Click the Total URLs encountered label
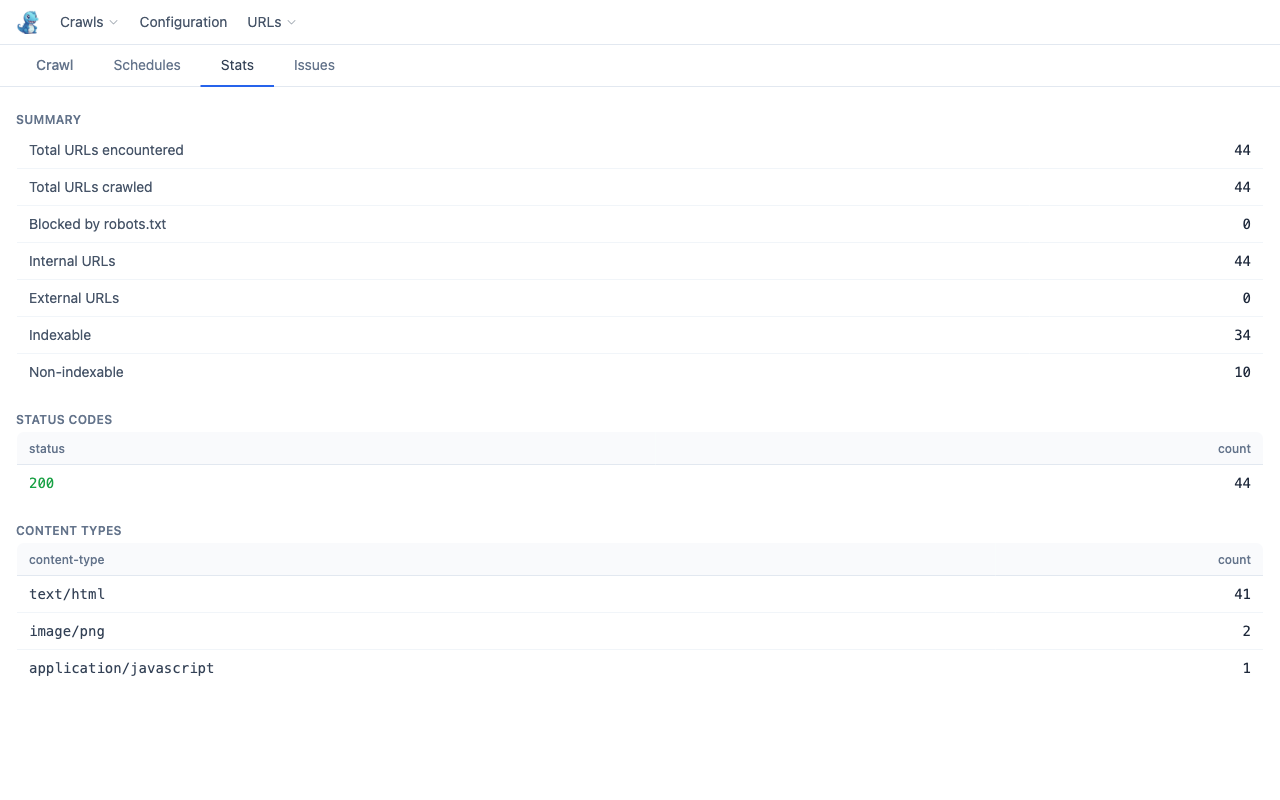The height and width of the screenshot is (800, 1280). [x=106, y=150]
